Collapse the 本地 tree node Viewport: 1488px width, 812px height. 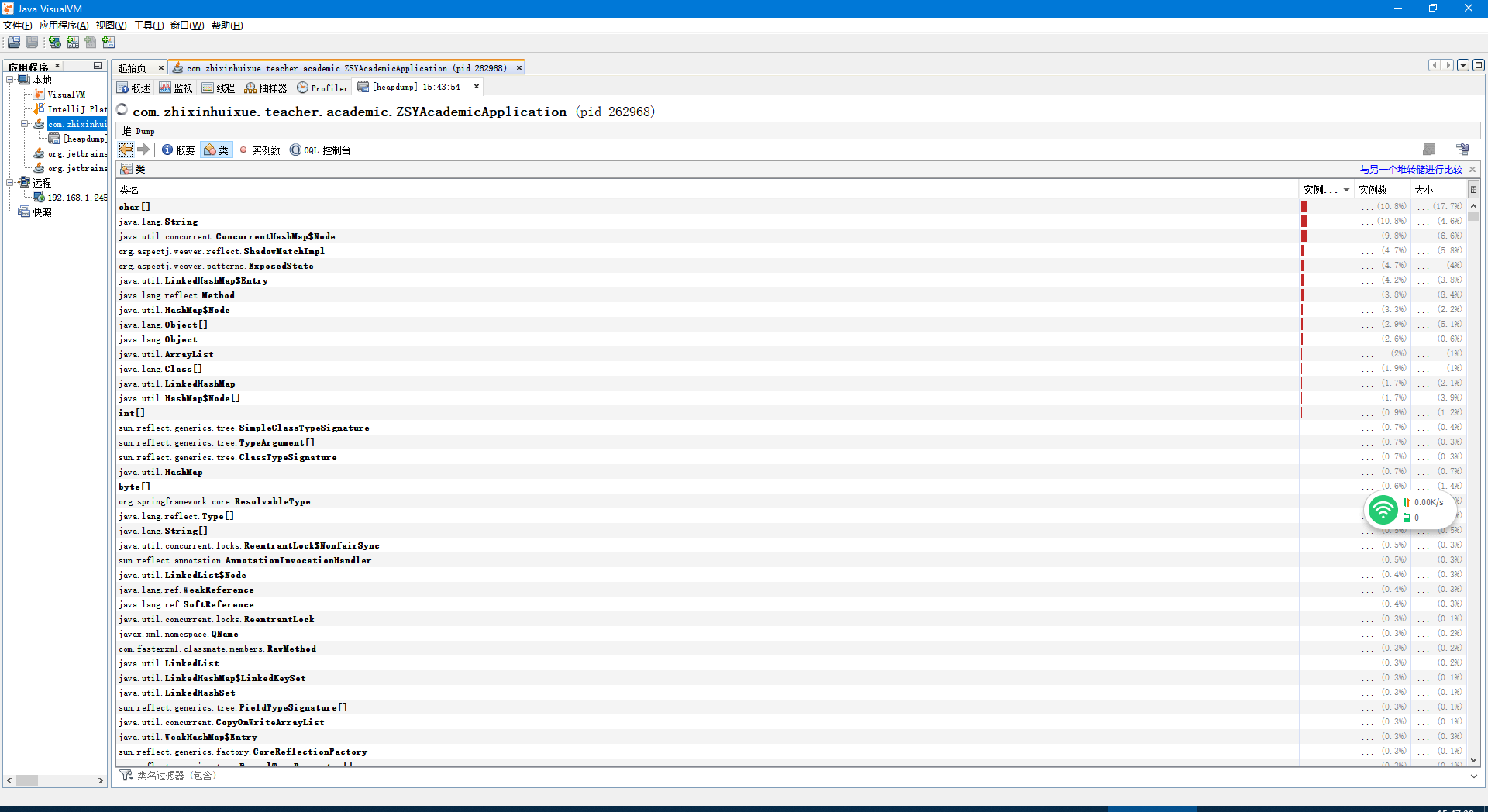[x=10, y=80]
